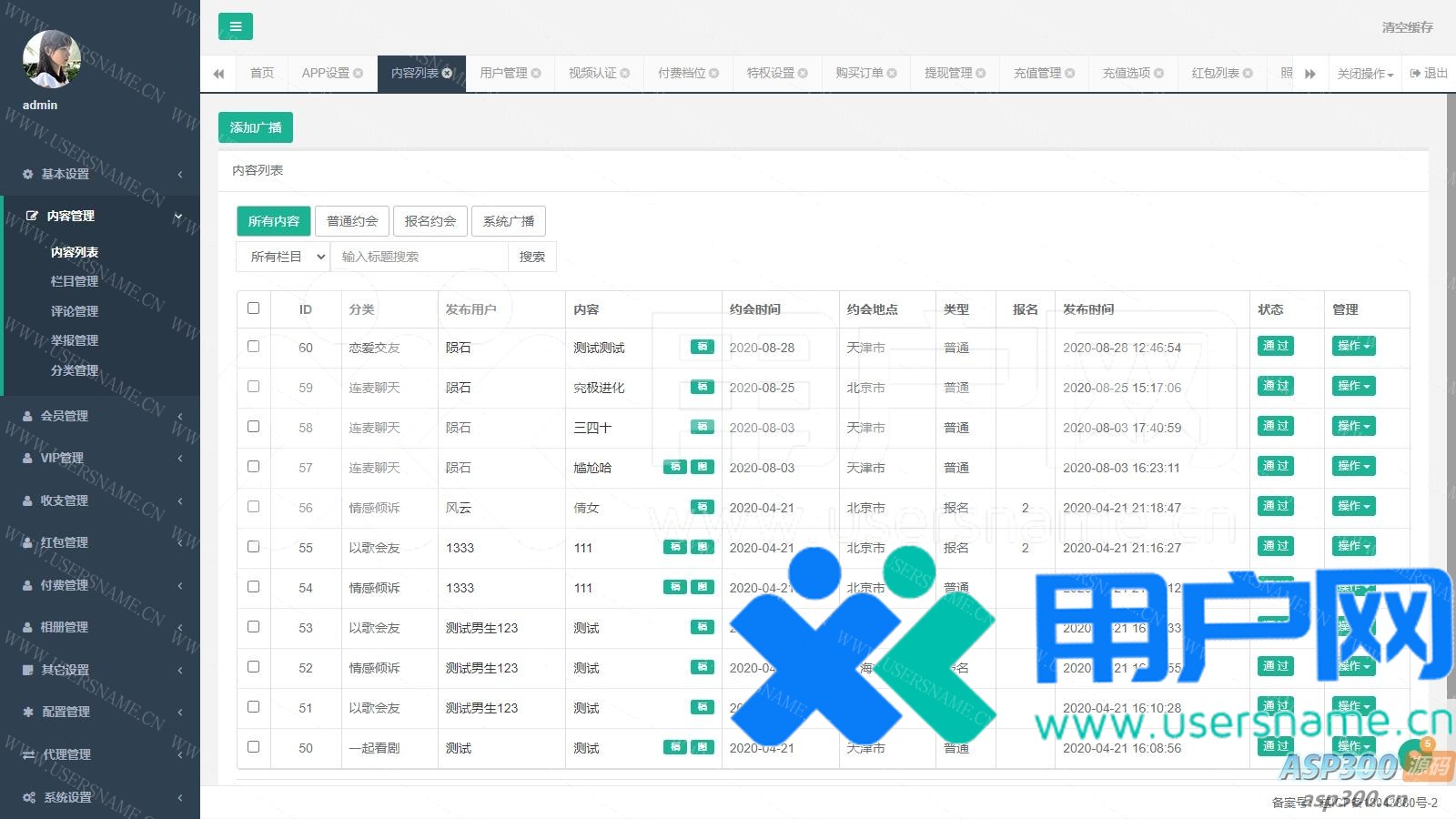
Task: Click the 图 image badge in row 57
Action: pyautogui.click(x=702, y=467)
